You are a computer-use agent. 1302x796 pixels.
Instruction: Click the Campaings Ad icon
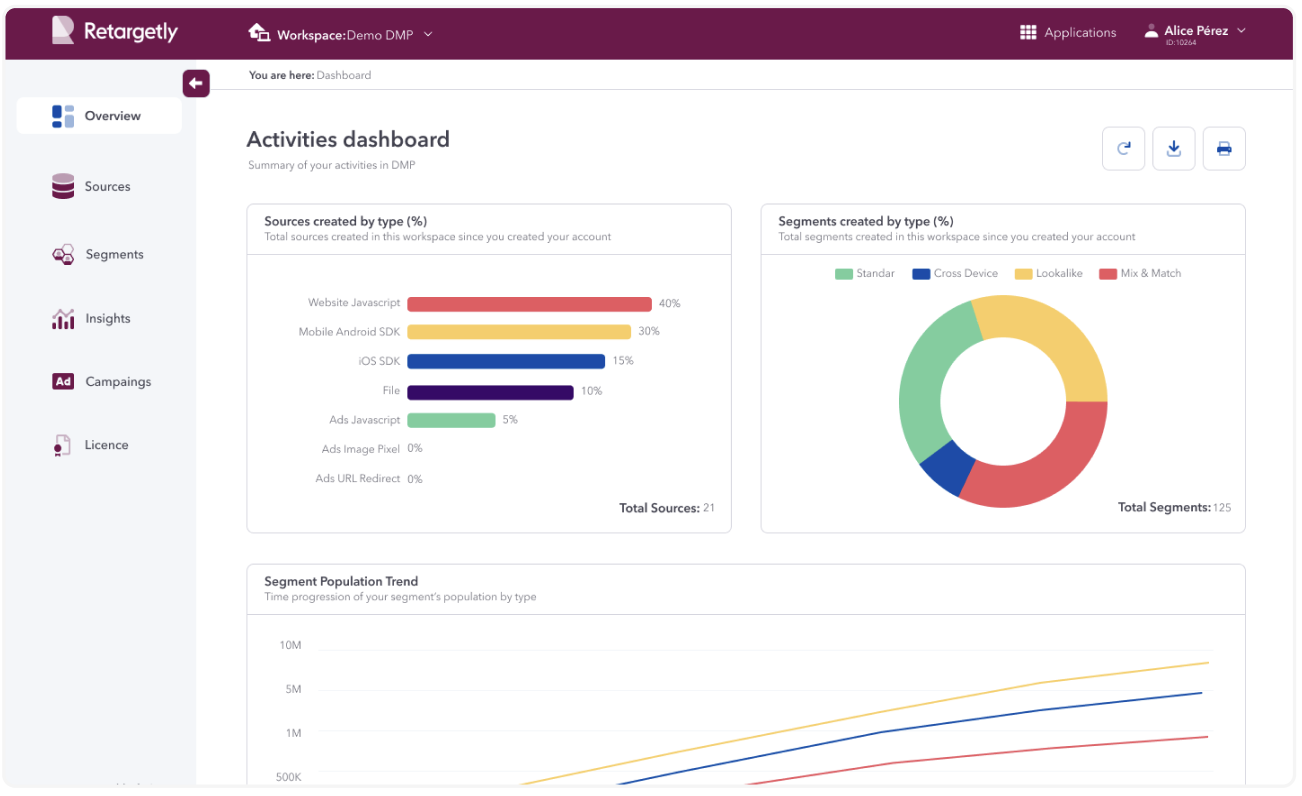pyautogui.click(x=63, y=381)
